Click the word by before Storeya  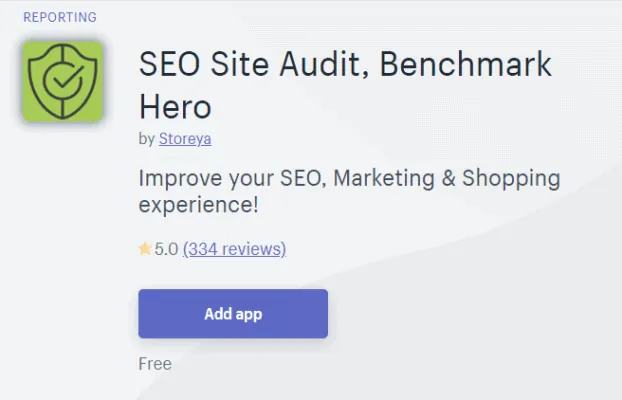(x=146, y=139)
